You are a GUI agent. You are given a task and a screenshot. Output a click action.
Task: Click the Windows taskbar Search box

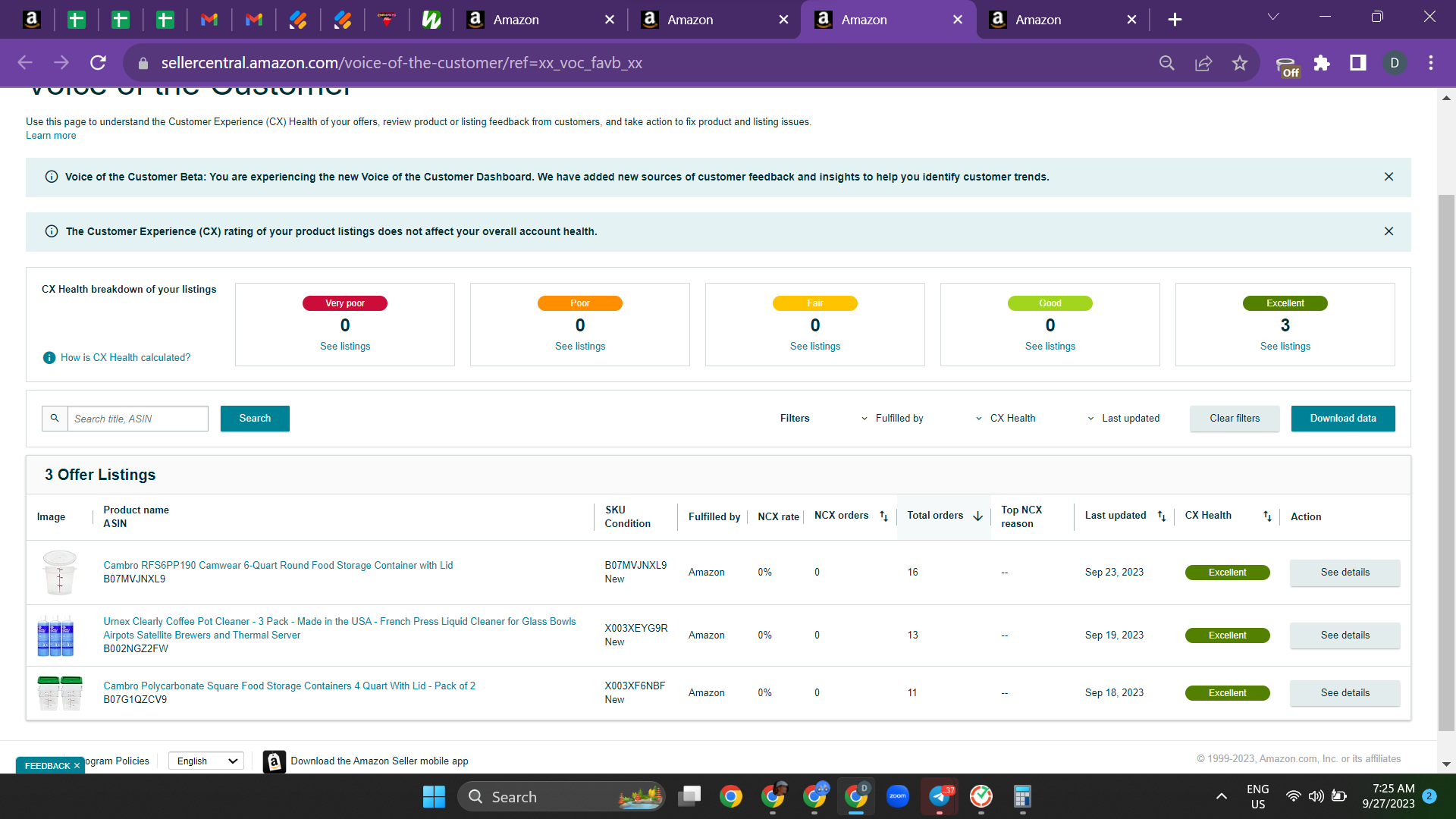(x=561, y=797)
